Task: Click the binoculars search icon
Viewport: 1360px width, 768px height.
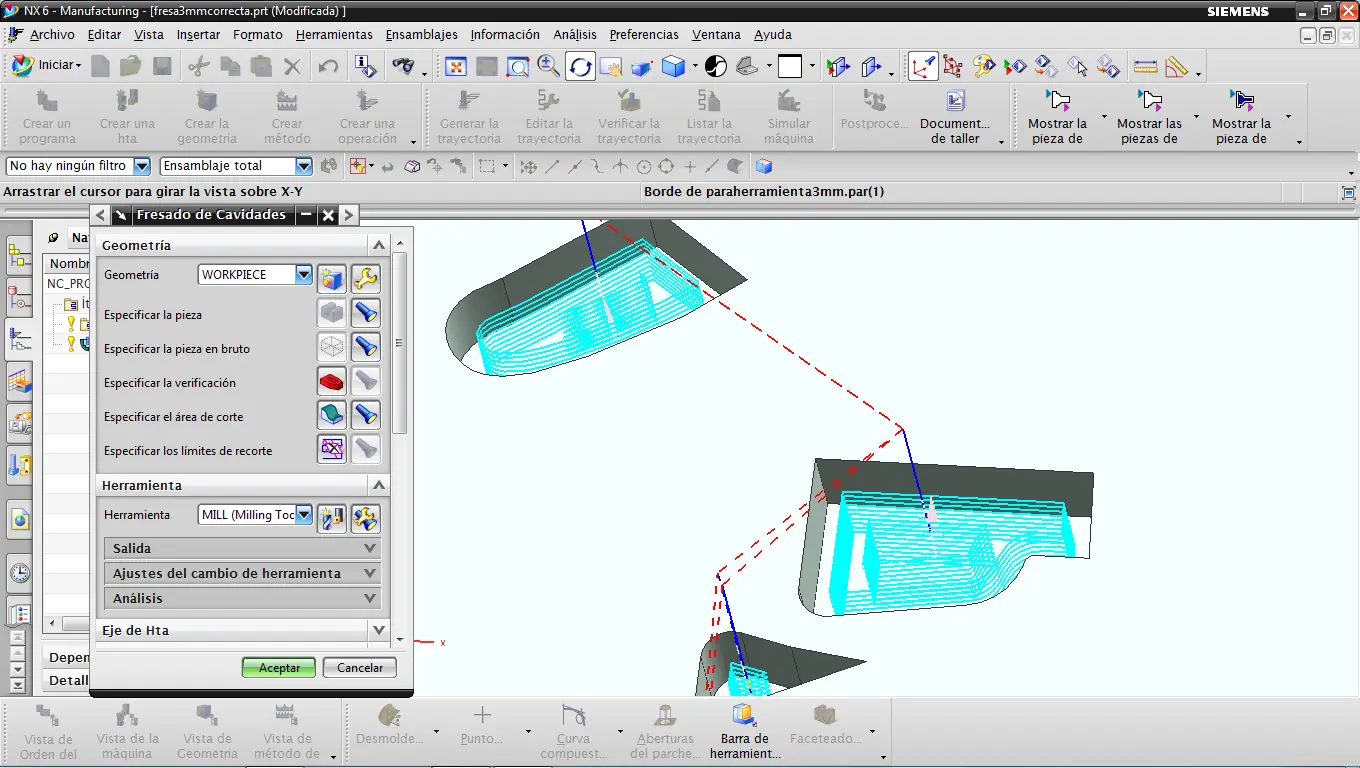Action: (x=403, y=67)
